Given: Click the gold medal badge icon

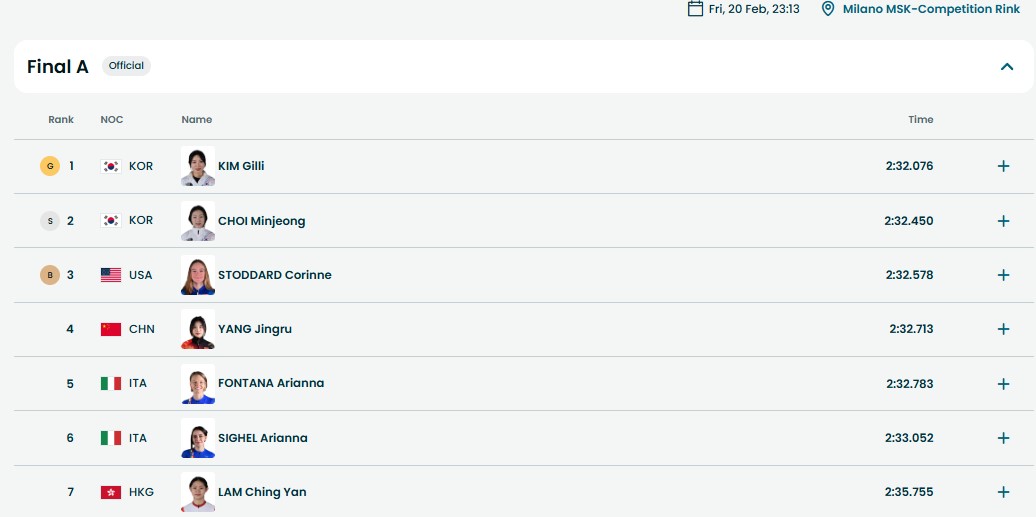Looking at the screenshot, I should pyautogui.click(x=50, y=166).
